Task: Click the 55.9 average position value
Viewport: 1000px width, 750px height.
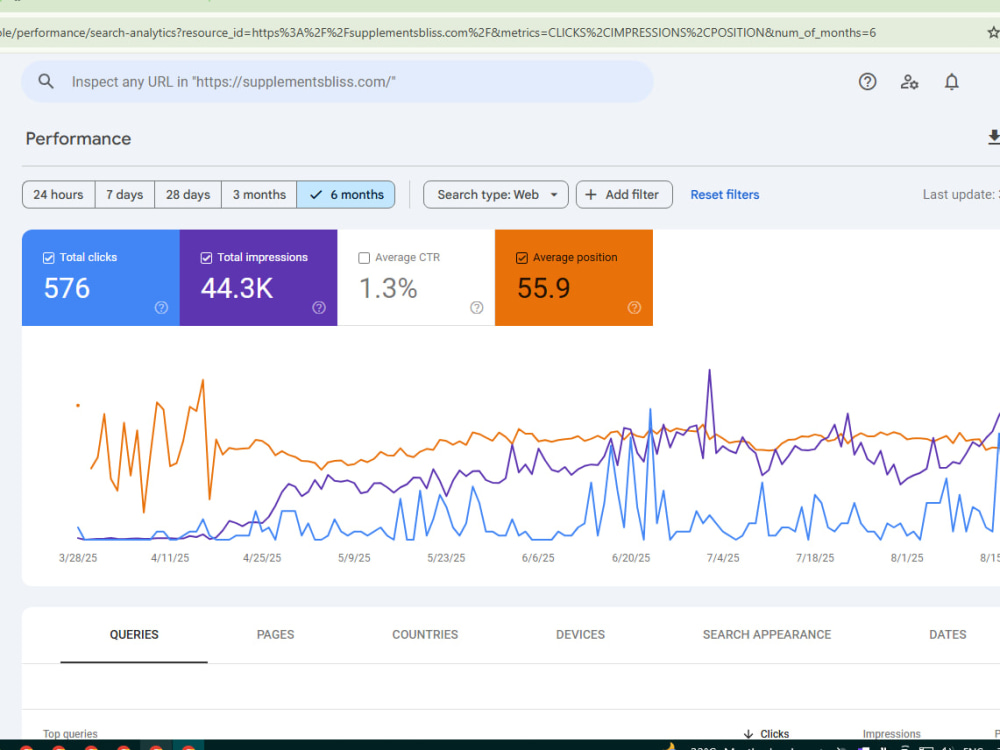Action: 543,288
